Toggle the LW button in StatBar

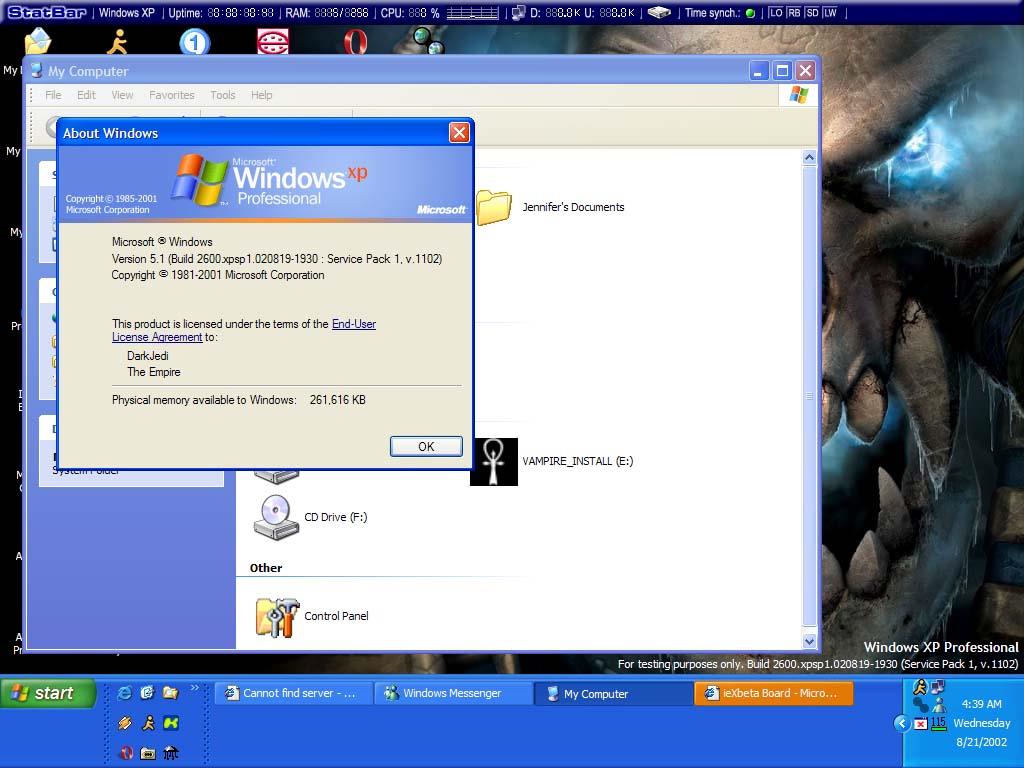click(830, 12)
